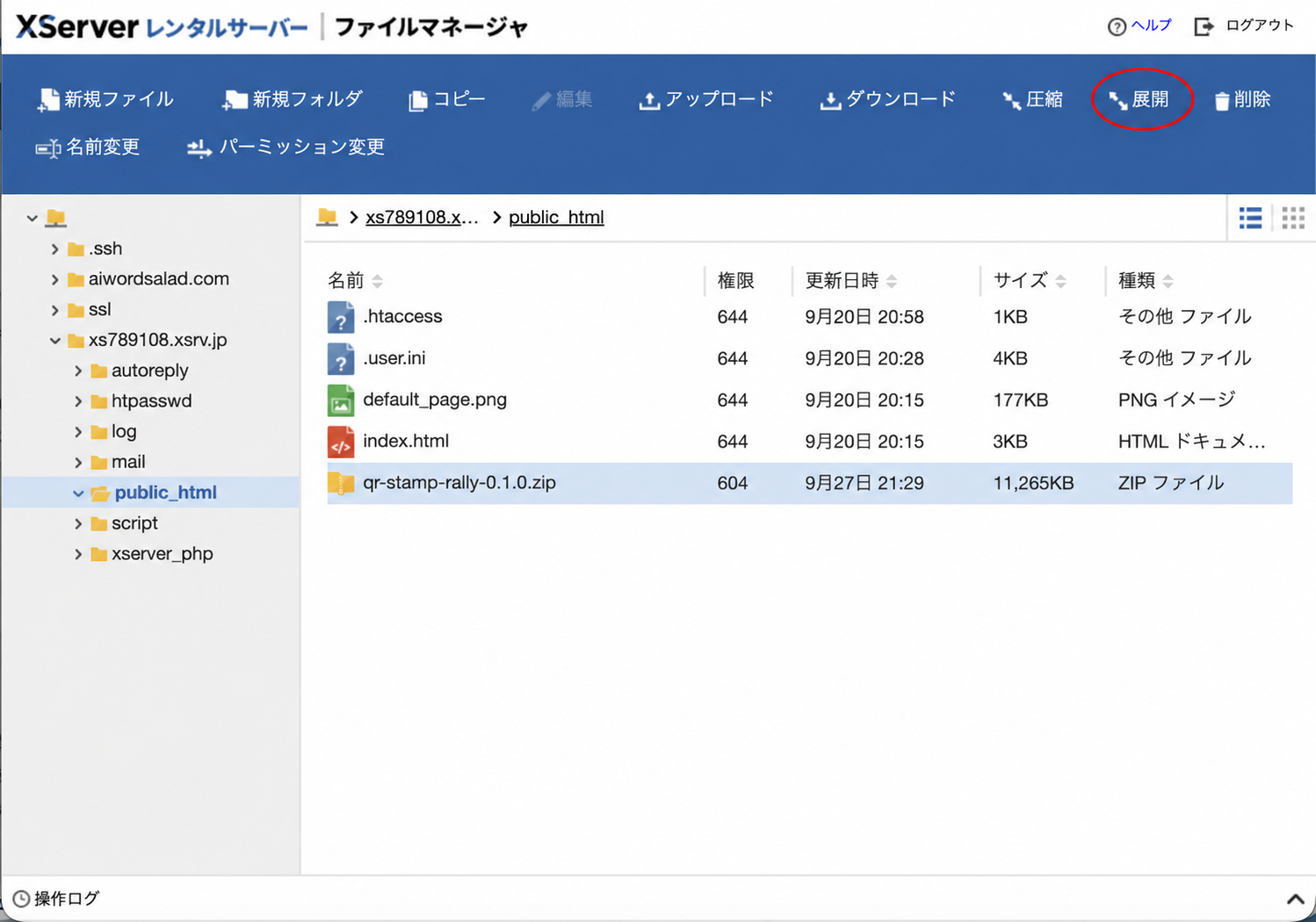Click the コピー copy button
Screen dimensions: 1316x922
point(447,100)
